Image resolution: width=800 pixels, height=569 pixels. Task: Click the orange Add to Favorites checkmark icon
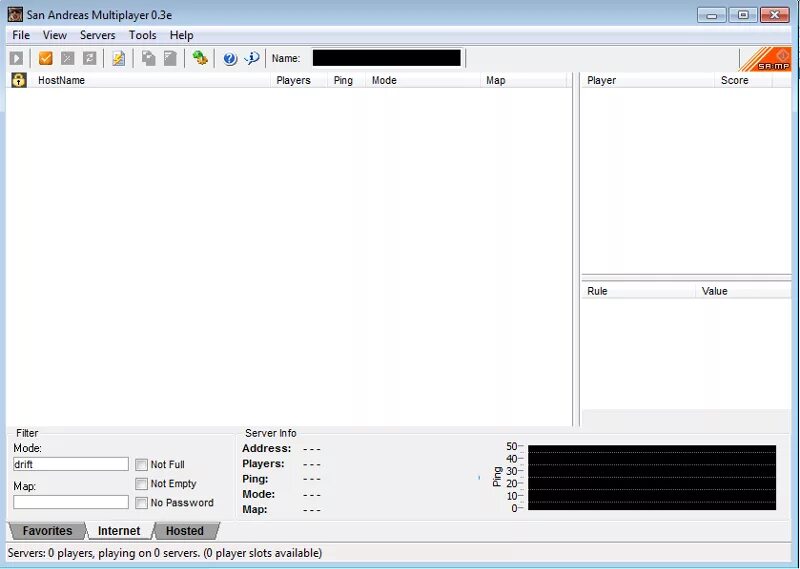[45, 58]
